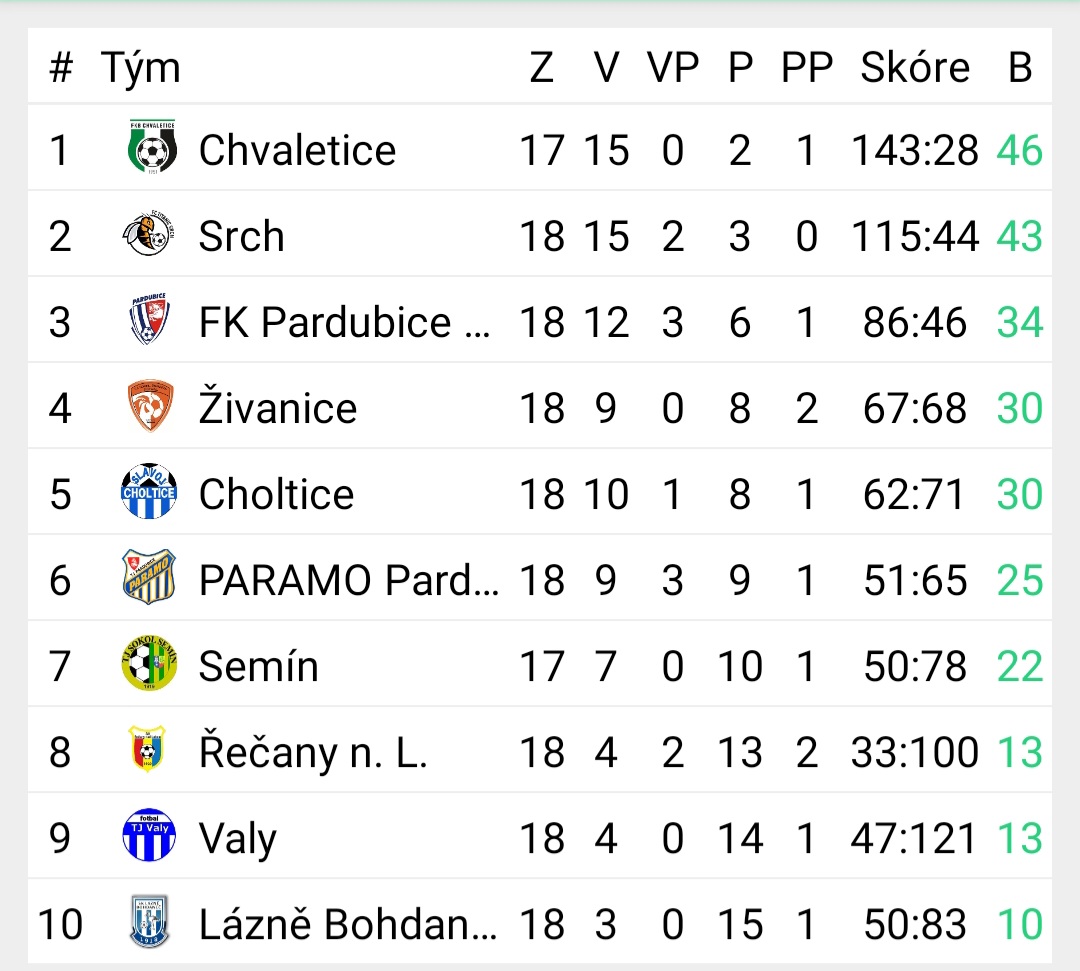Image resolution: width=1080 pixels, height=971 pixels.
Task: Click the Skóre column header
Action: [915, 67]
